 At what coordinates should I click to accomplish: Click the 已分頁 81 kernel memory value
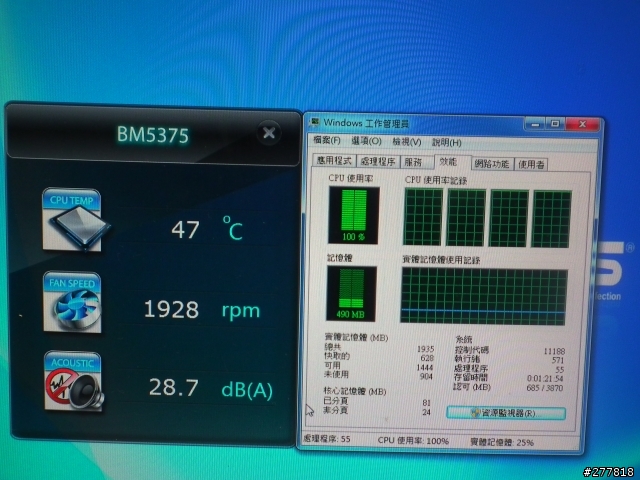427,403
